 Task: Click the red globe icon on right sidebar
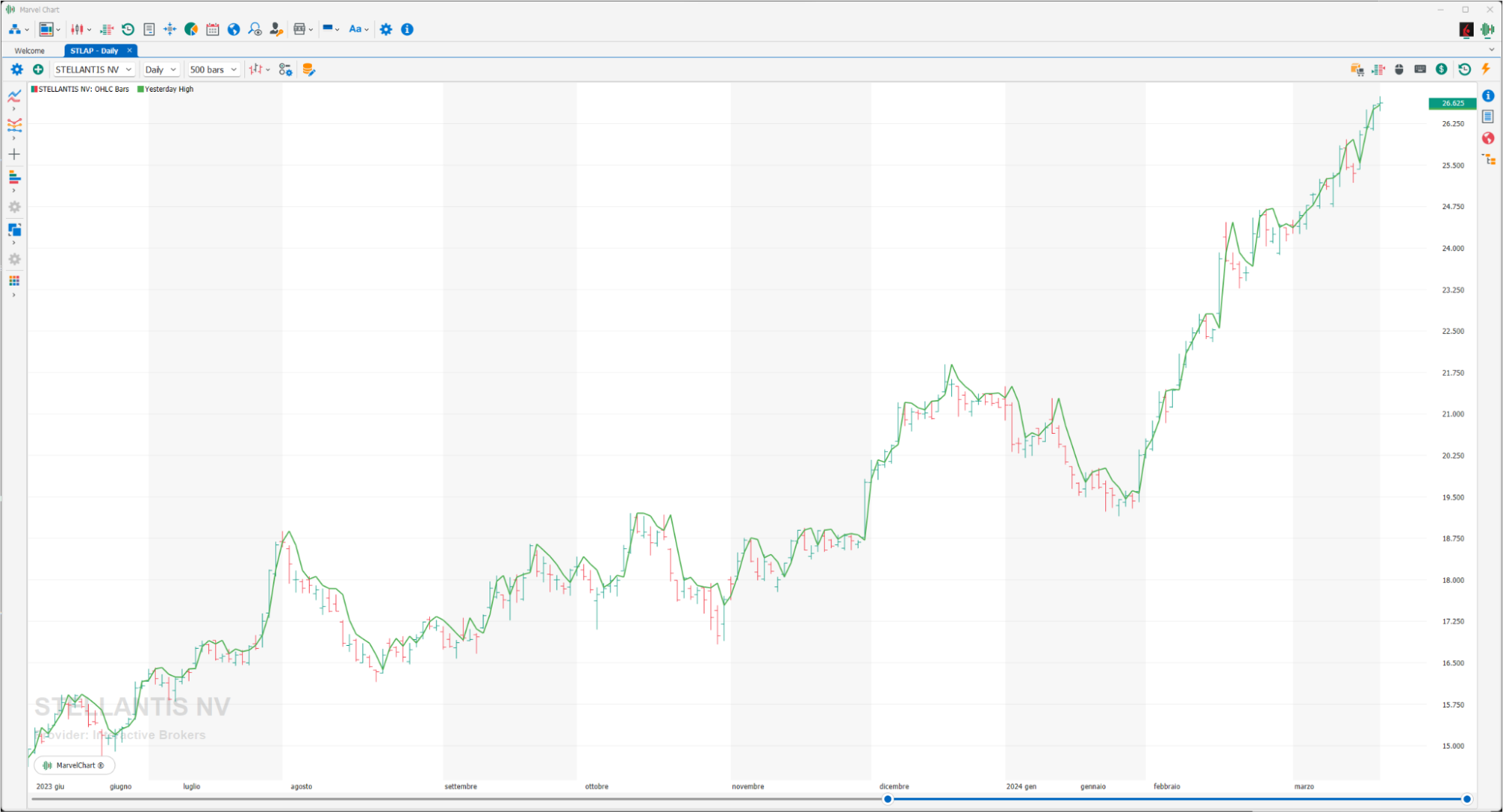pyautogui.click(x=1488, y=138)
